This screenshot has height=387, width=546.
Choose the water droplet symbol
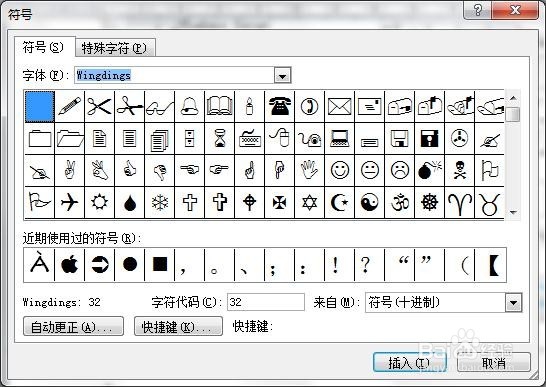pyautogui.click(x=130, y=202)
